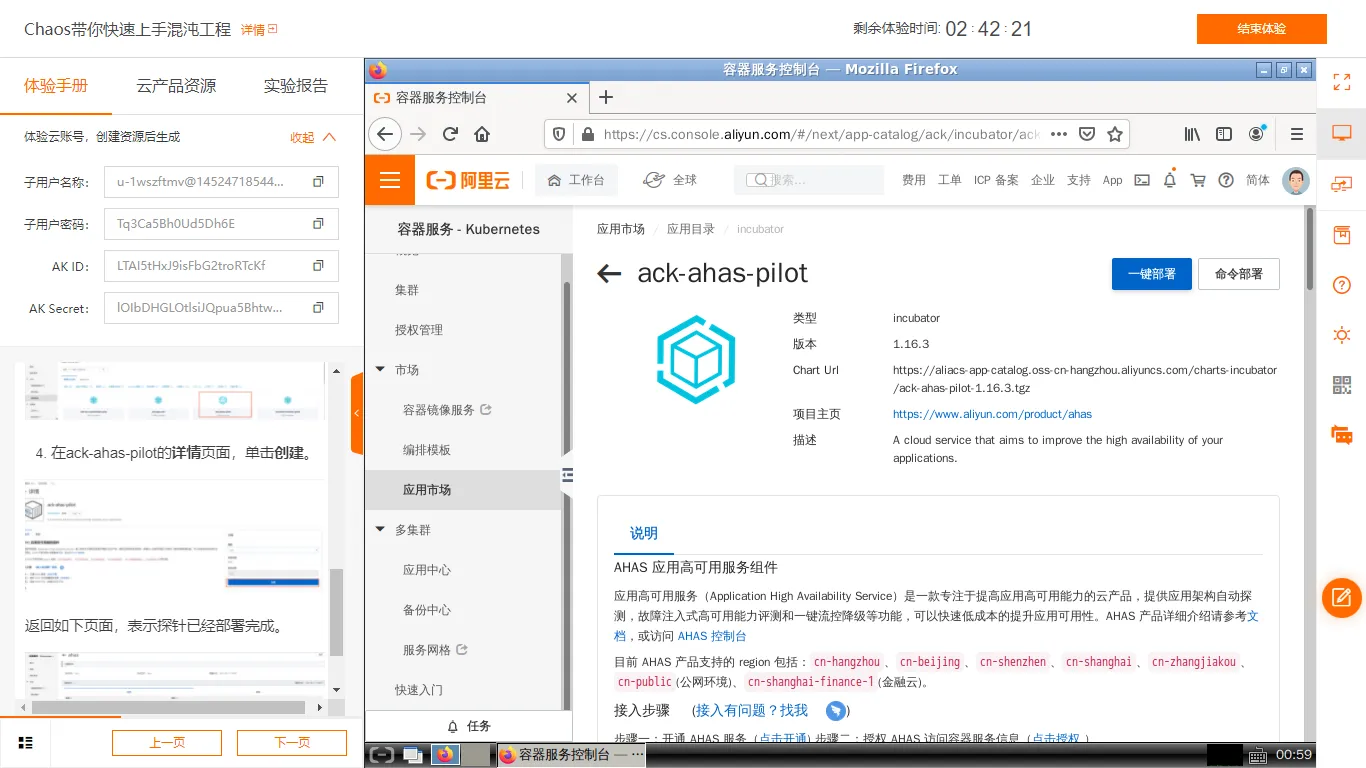This screenshot has height=768, width=1366.
Task: Click the 接入有问题？找我 link
Action: [x=752, y=710]
